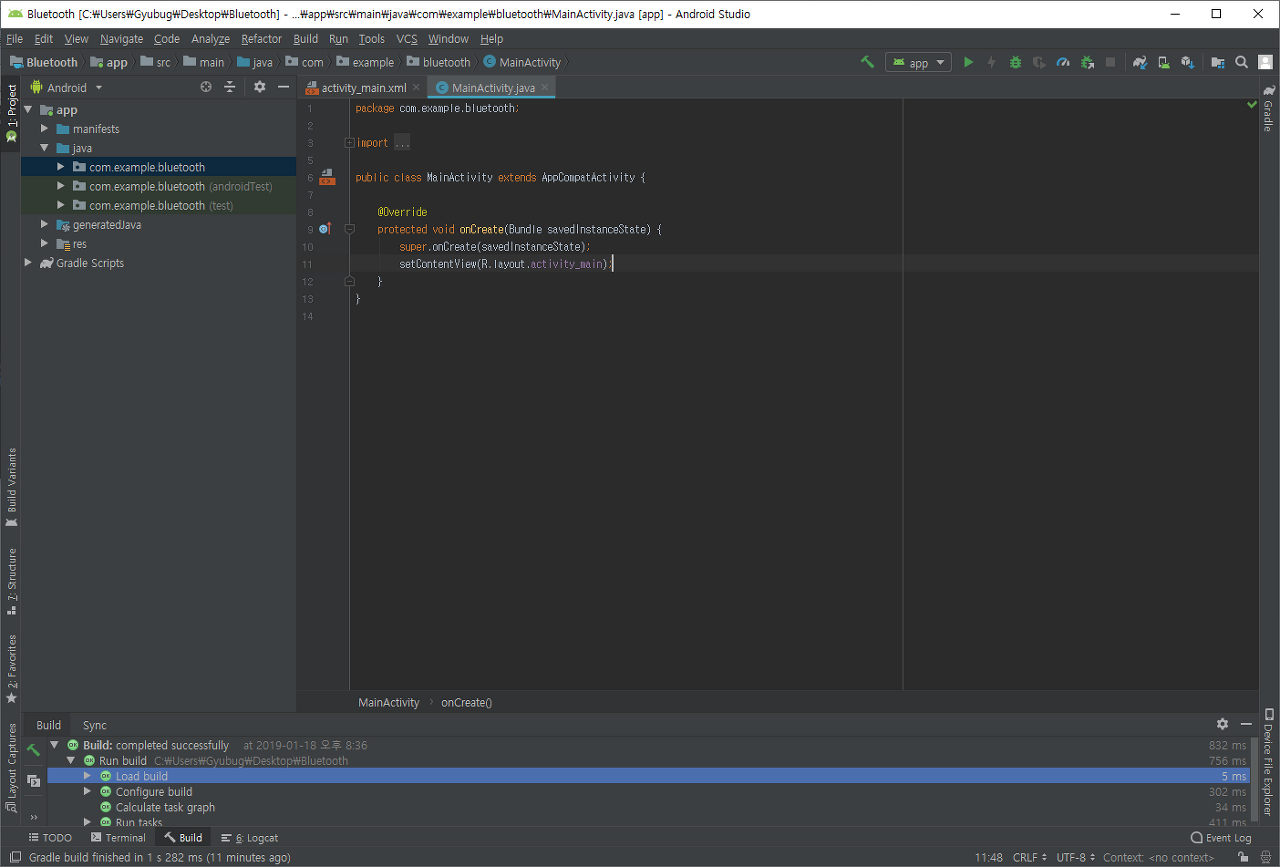This screenshot has width=1280, height=867.
Task: Close the activity_main.xml tab
Action: click(417, 88)
